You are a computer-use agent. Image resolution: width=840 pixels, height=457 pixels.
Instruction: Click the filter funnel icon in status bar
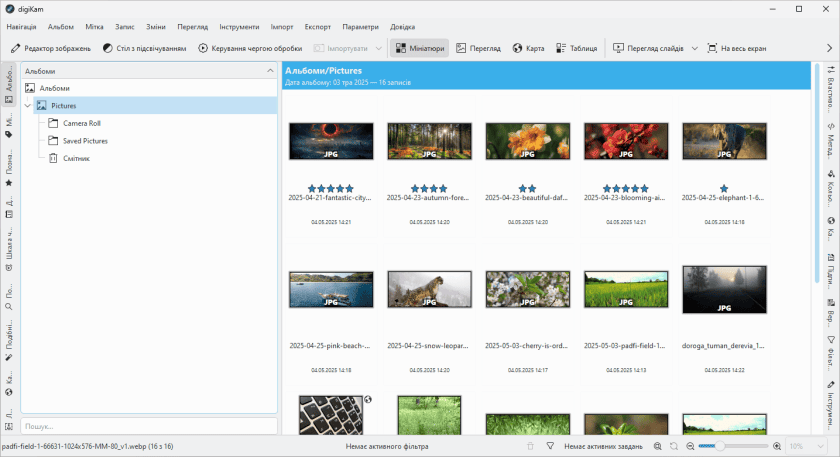coord(549,446)
